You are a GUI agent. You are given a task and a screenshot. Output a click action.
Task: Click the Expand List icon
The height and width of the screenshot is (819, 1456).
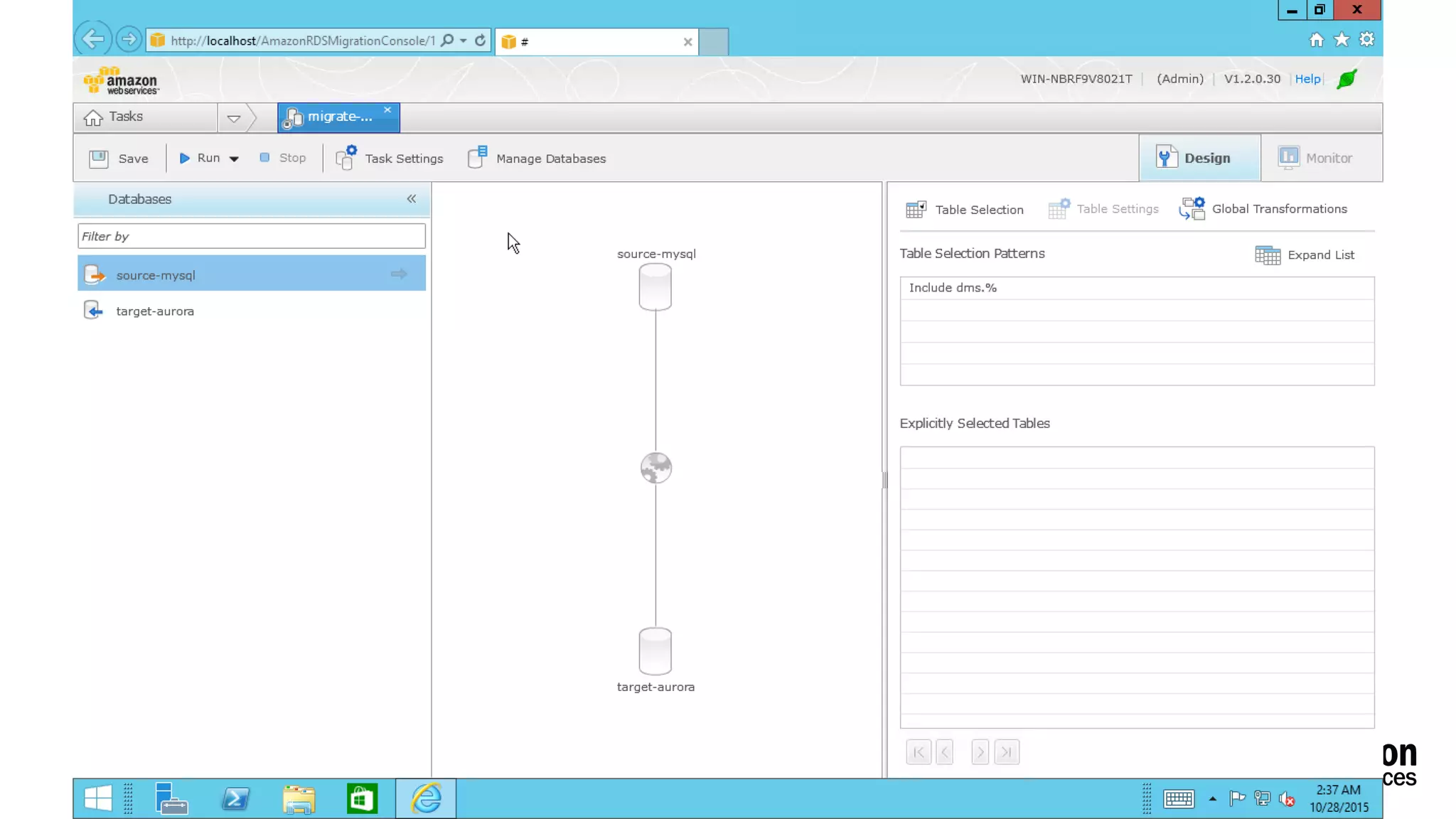pos(1267,255)
